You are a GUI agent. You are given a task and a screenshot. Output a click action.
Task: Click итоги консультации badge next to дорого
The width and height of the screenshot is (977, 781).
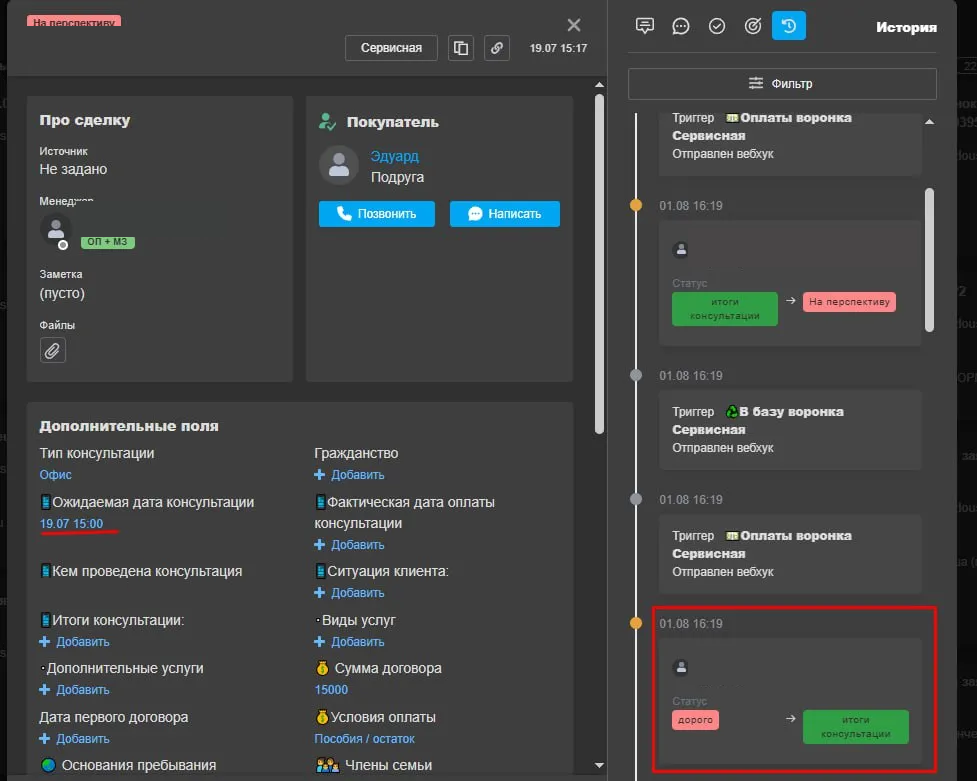pyautogui.click(x=855, y=727)
